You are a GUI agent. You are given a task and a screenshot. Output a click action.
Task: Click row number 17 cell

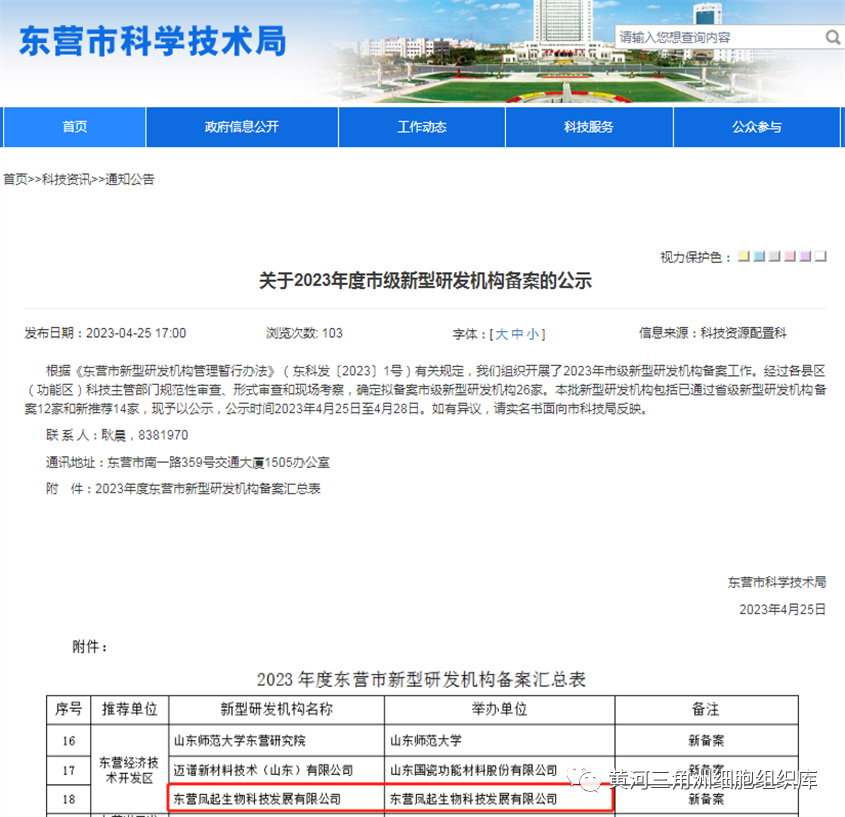(x=68, y=771)
